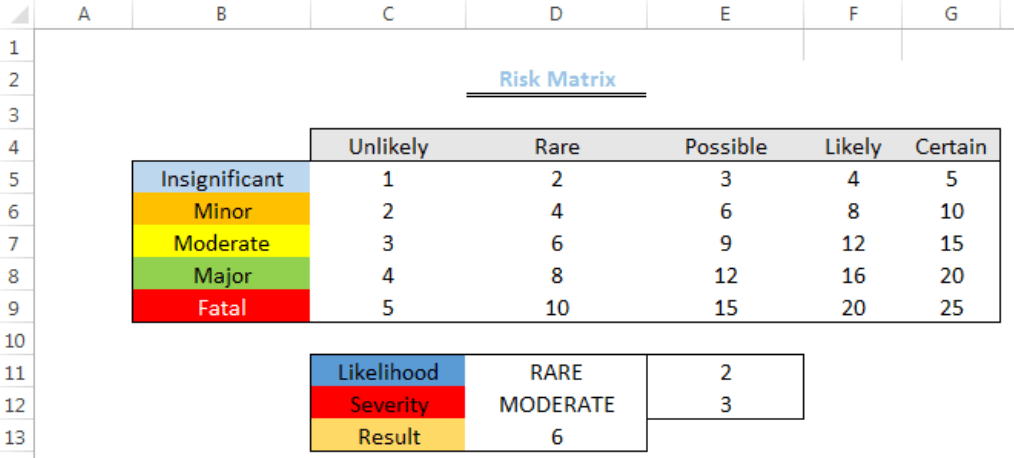Viewport: 1014px width, 458px height.
Task: Click the RARE likelihood input cell
Action: coord(556,372)
